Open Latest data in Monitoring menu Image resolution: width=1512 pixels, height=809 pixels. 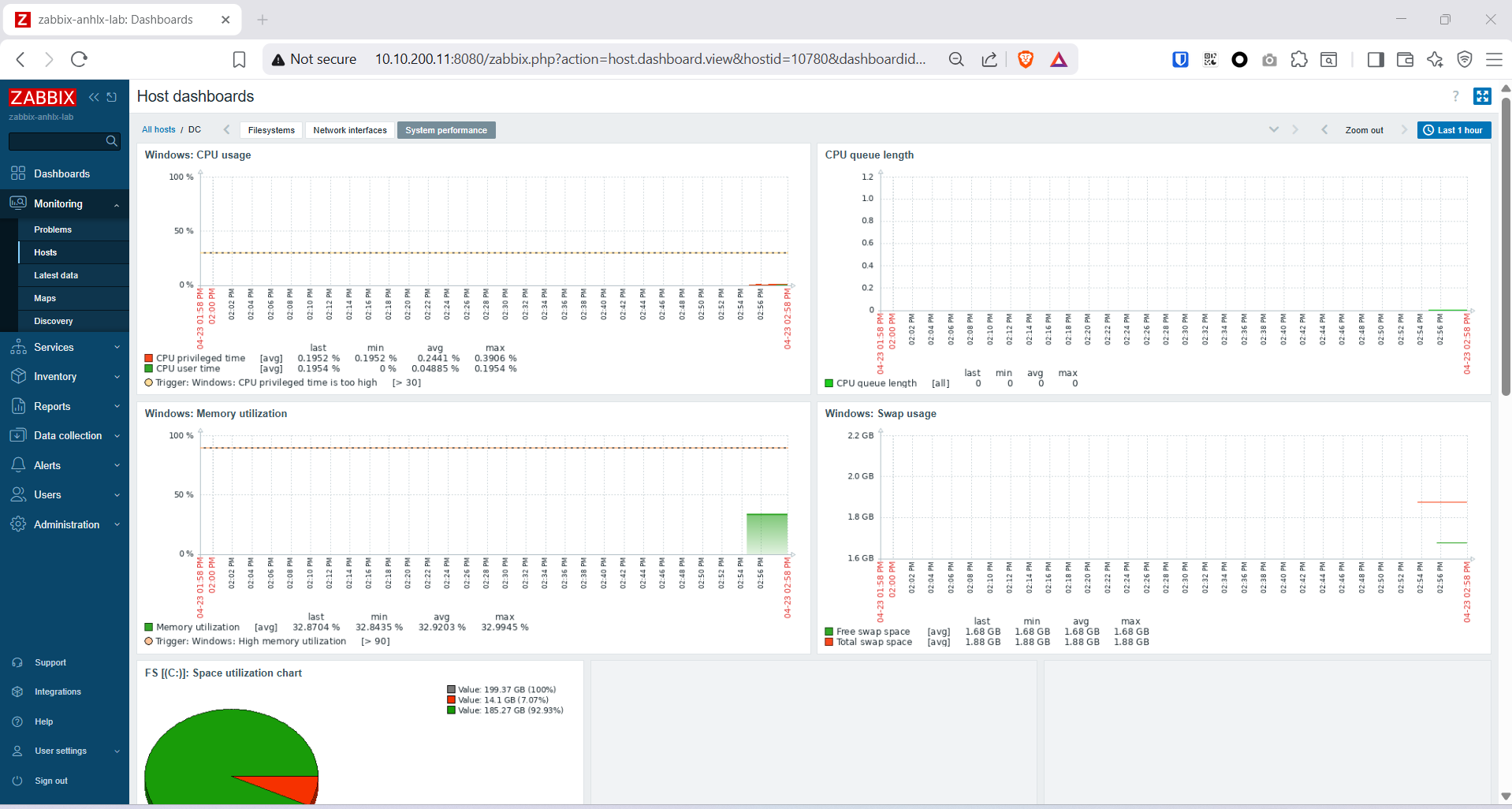click(x=56, y=275)
